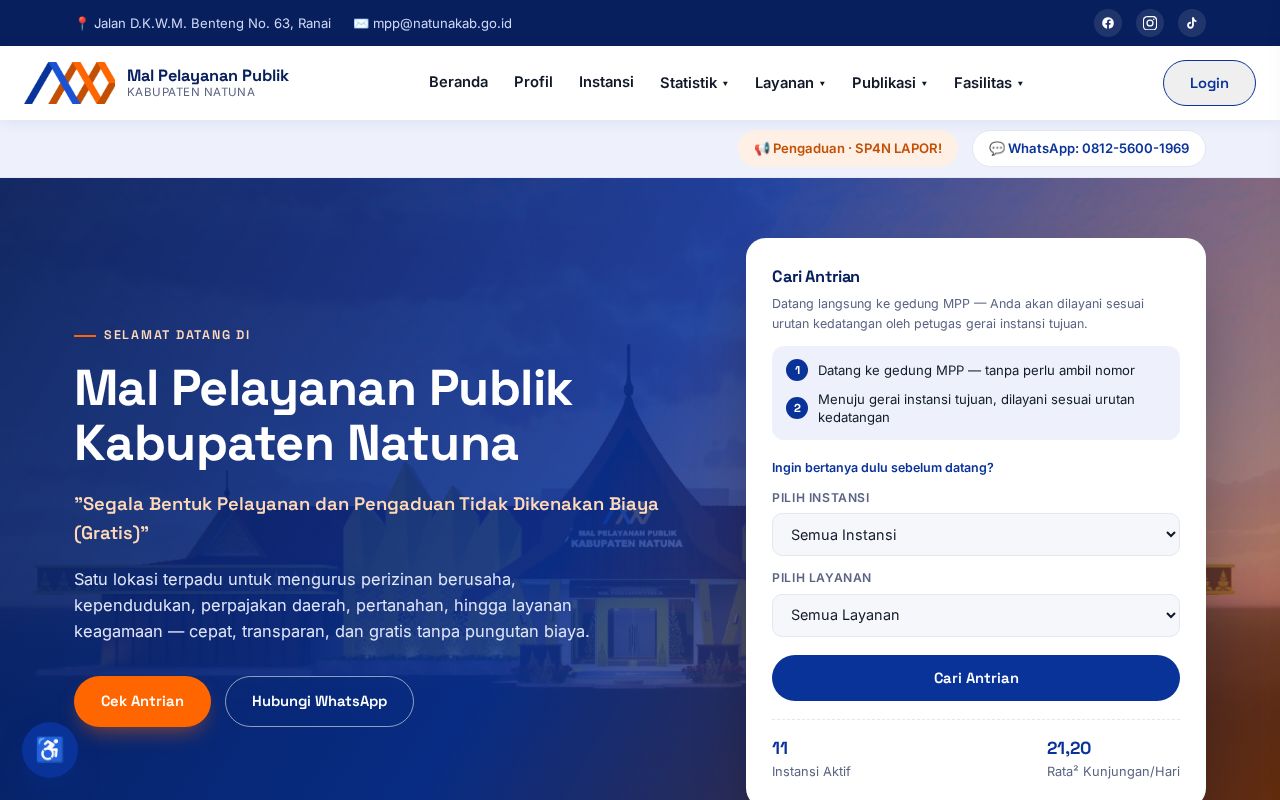
Task: Open the Pilih Instansi dropdown
Action: (976, 535)
